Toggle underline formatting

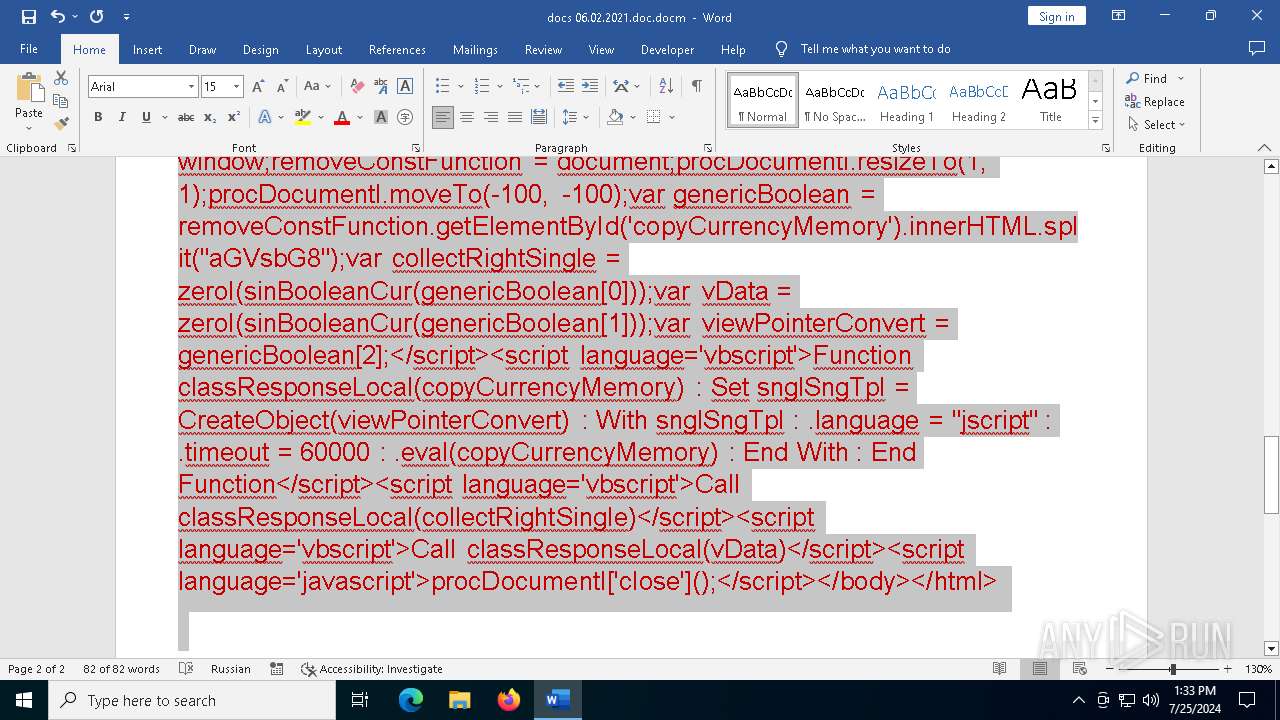(x=146, y=117)
